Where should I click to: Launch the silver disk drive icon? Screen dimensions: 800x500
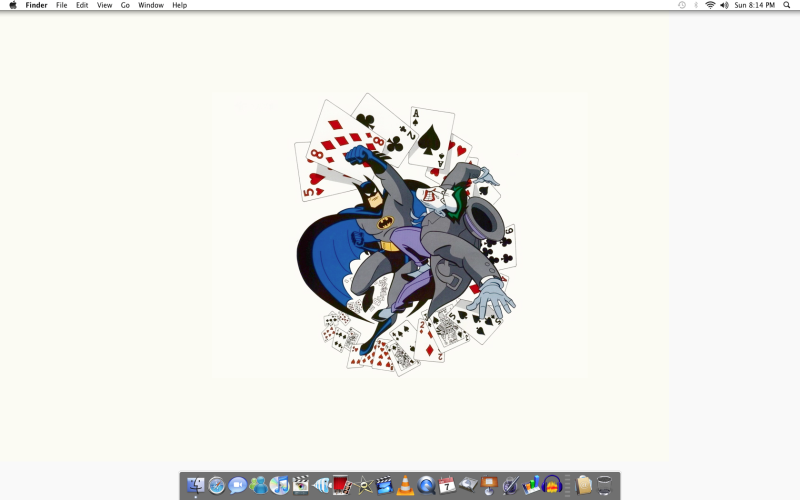[468, 484]
